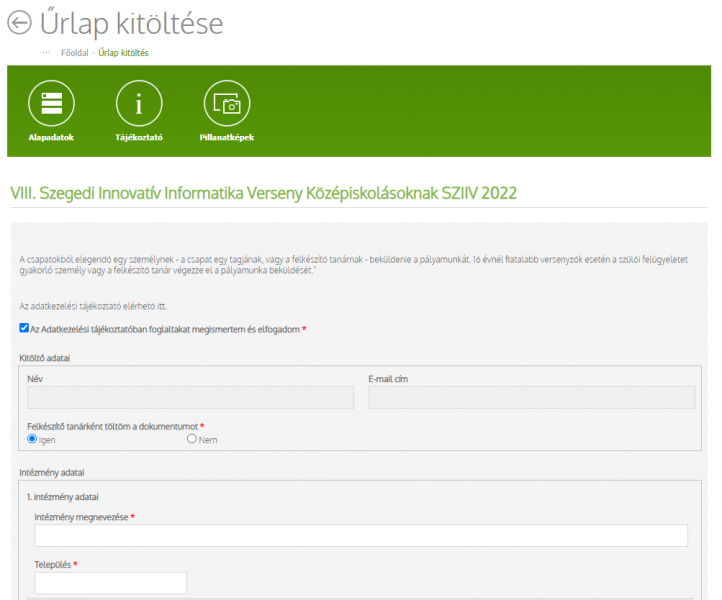Select the Pillanatképek text label in green bar
Viewport: 722px width, 600px height.
[x=227, y=137]
